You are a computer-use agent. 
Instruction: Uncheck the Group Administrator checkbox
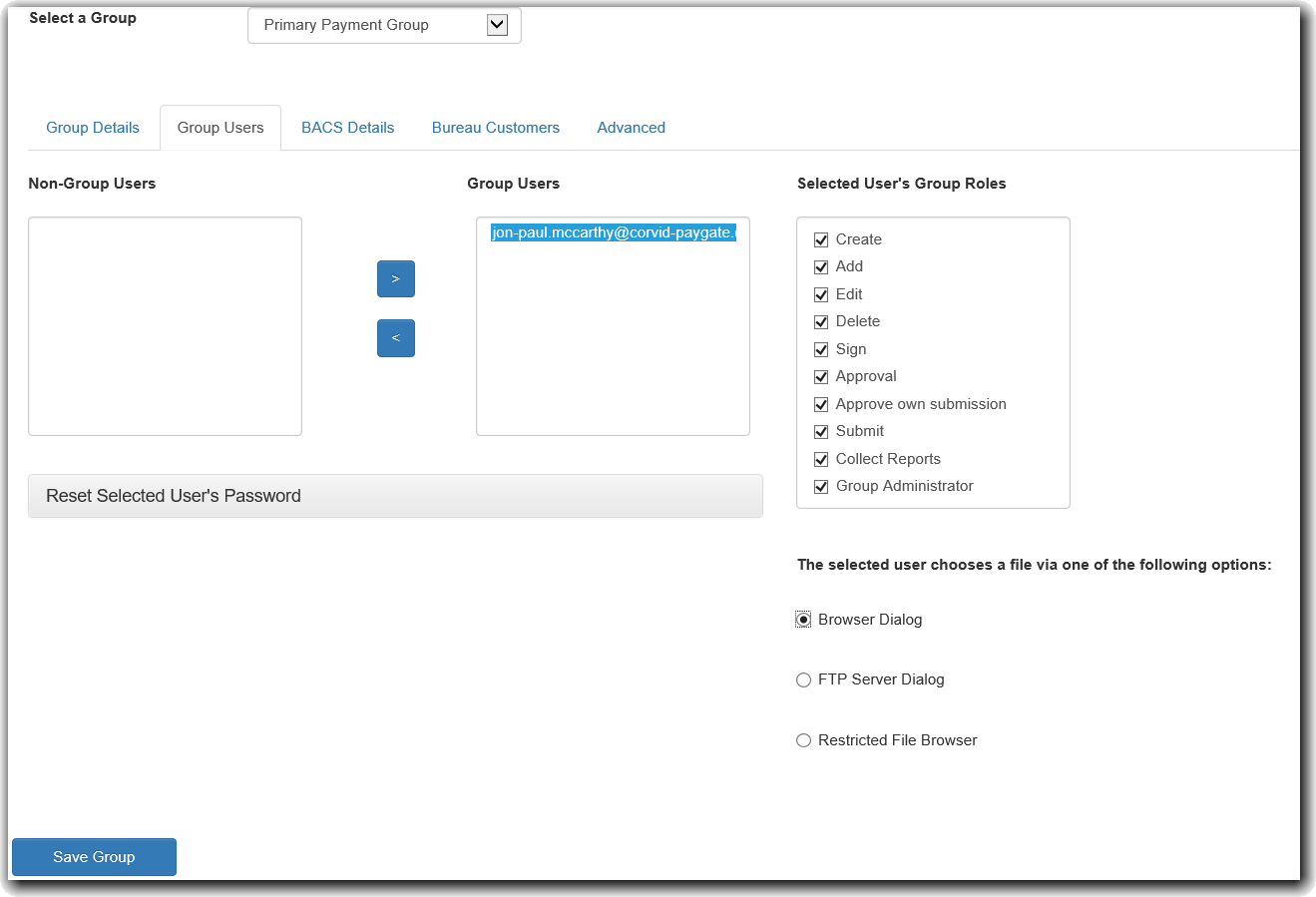[x=821, y=487]
